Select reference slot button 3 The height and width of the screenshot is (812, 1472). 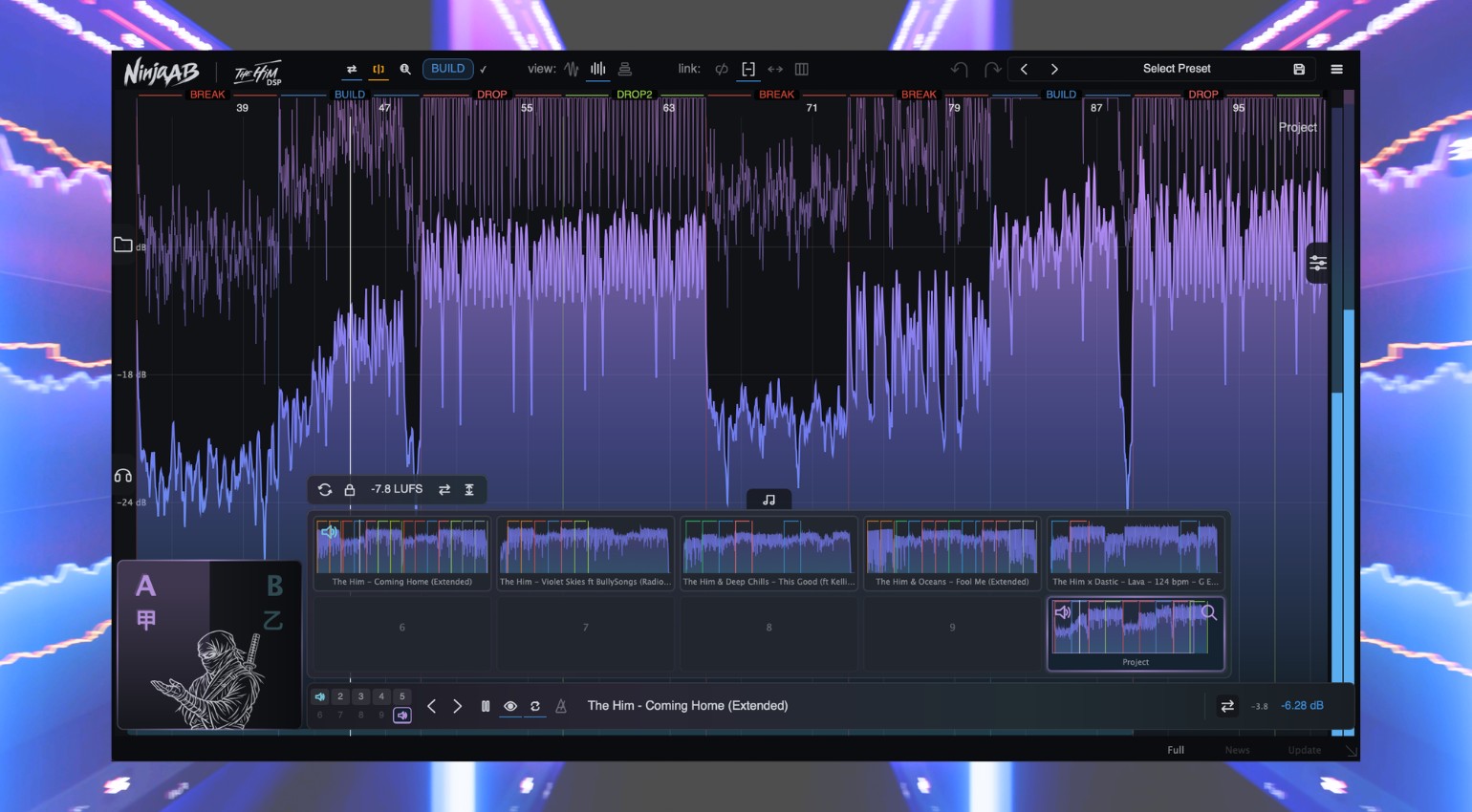point(360,696)
